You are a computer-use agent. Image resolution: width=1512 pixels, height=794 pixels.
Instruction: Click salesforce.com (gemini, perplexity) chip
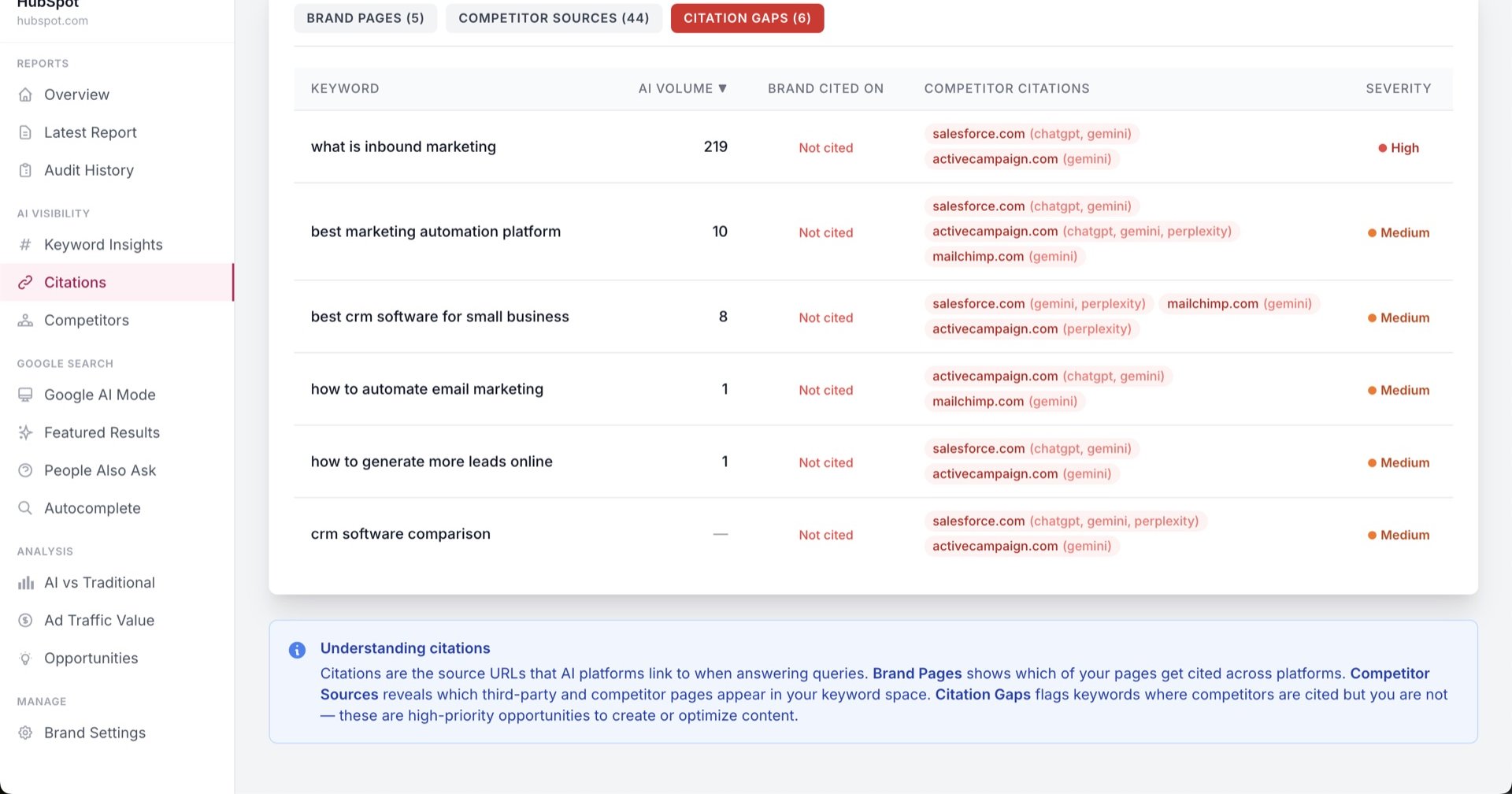pos(1039,304)
